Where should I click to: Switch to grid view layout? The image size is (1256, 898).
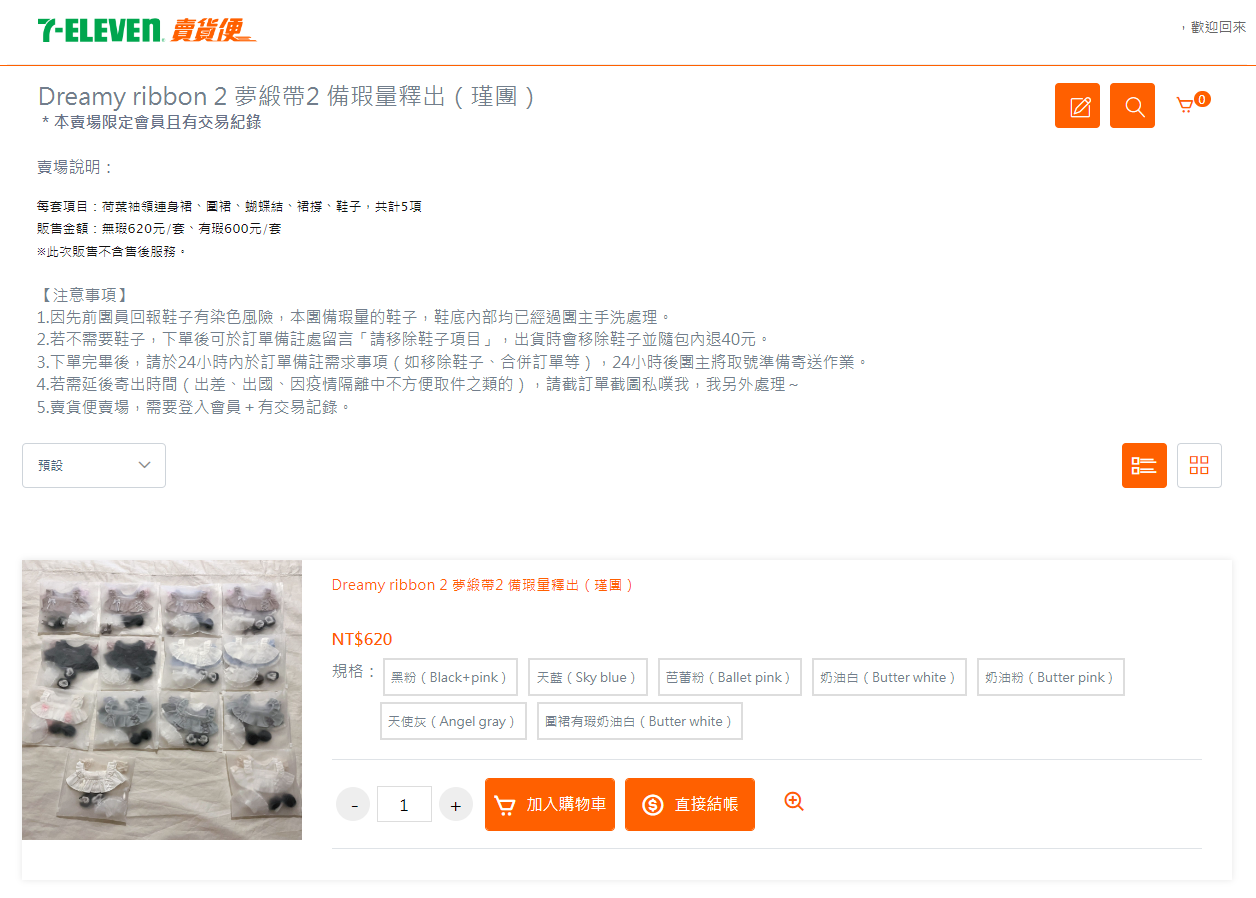(1199, 465)
